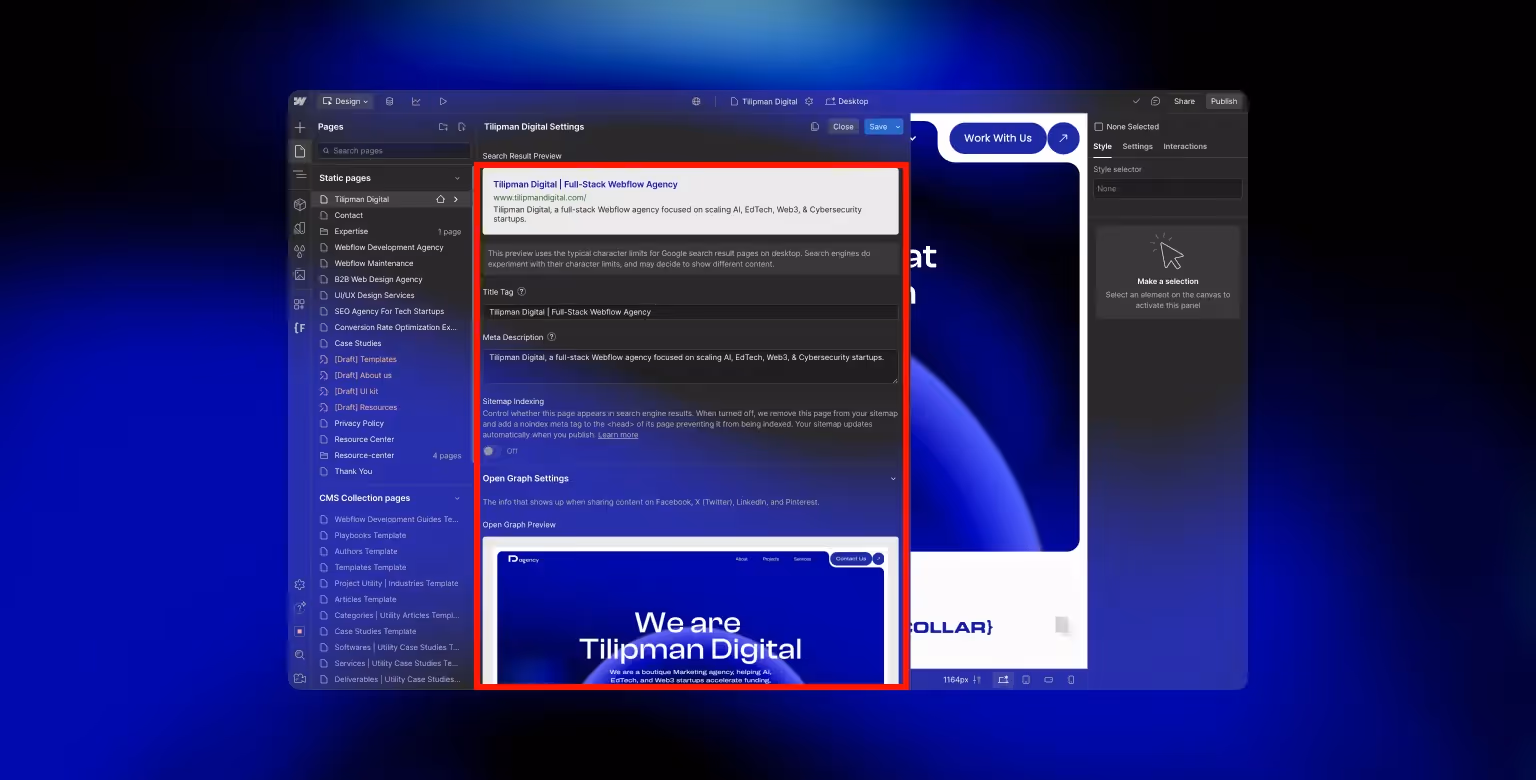
Task: Select the tablet breakpoint icon in bottom bar
Action: point(1026,680)
